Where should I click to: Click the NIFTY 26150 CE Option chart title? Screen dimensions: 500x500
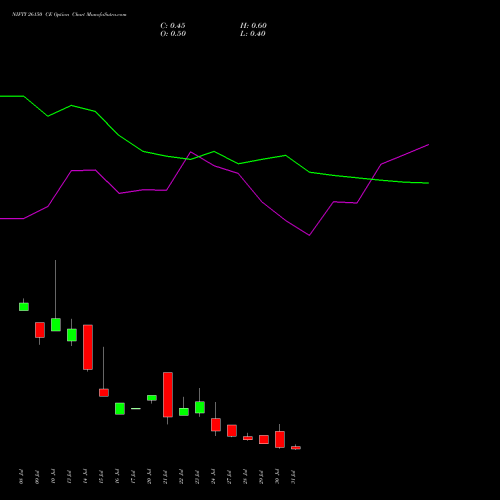pos(69,15)
